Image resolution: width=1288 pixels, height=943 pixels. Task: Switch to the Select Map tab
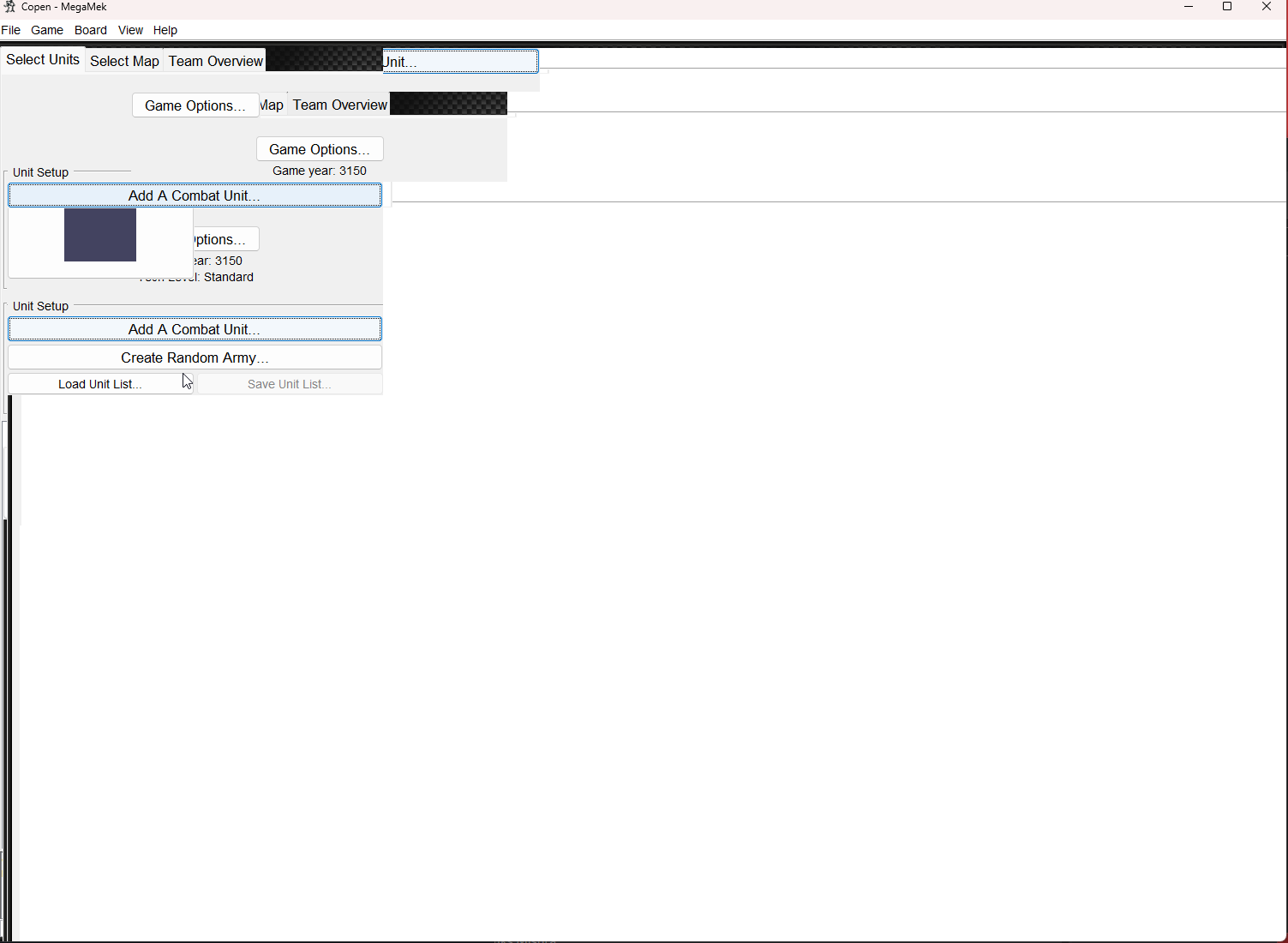click(x=124, y=61)
